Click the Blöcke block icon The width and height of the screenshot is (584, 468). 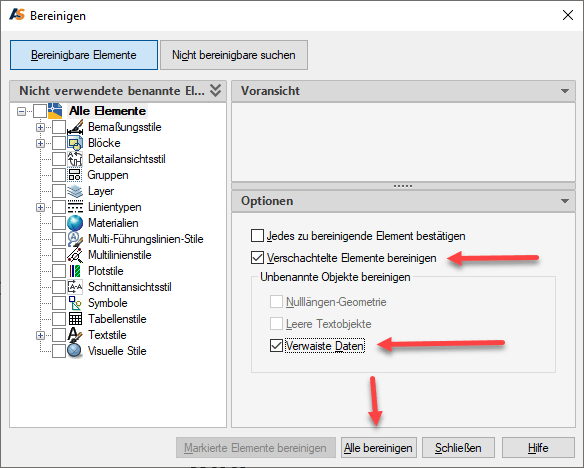click(75, 143)
